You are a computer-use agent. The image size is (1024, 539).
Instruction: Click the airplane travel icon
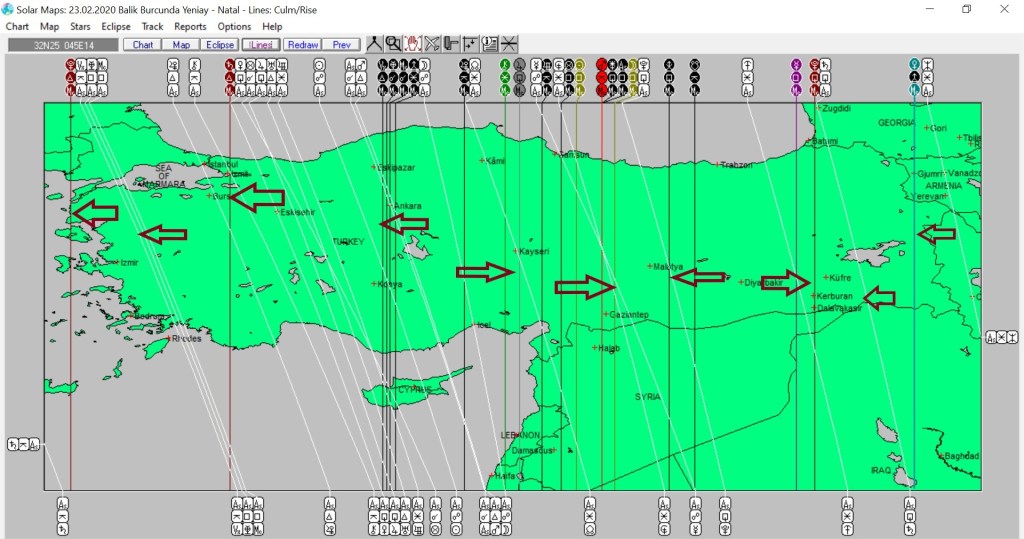coord(432,44)
